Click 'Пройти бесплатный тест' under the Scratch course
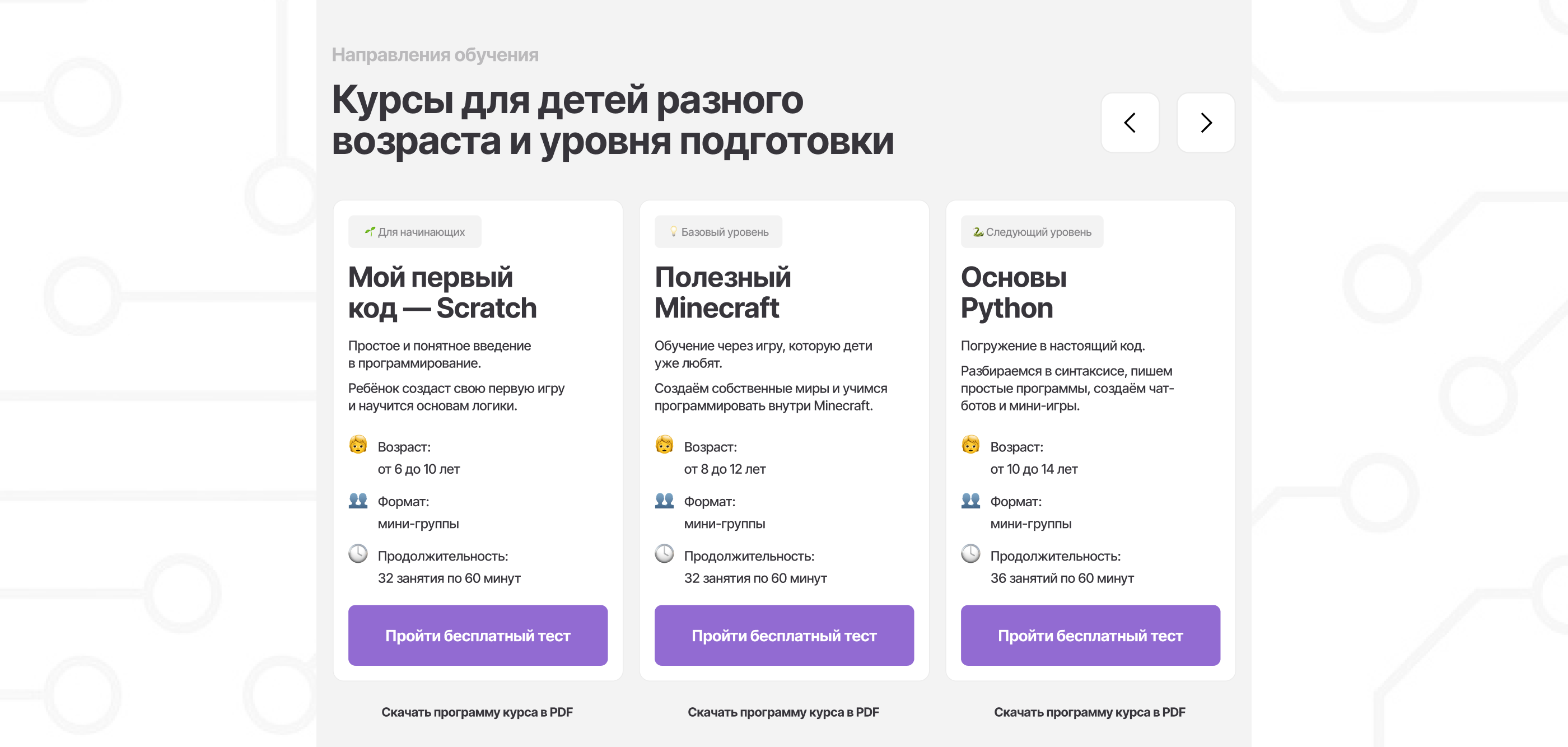The width and height of the screenshot is (1568, 747). (x=477, y=635)
